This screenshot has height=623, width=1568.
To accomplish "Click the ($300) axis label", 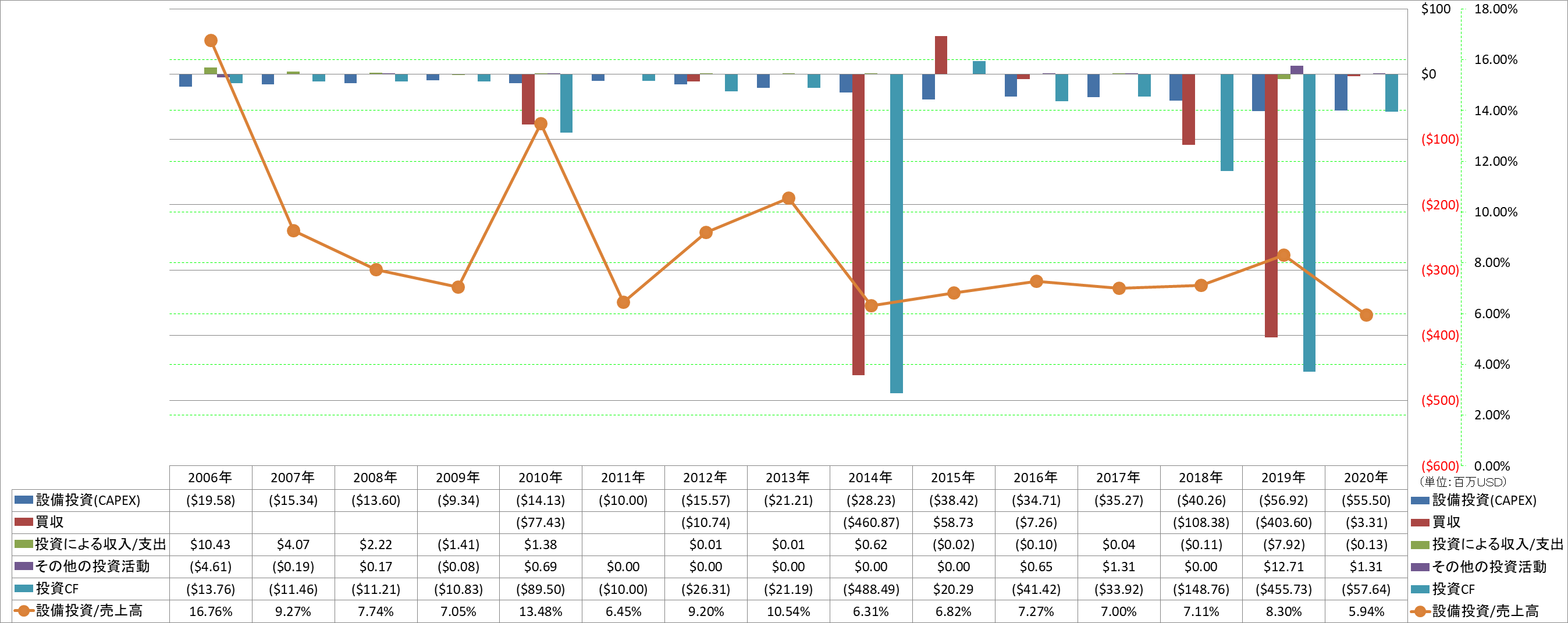I will (x=1439, y=270).
